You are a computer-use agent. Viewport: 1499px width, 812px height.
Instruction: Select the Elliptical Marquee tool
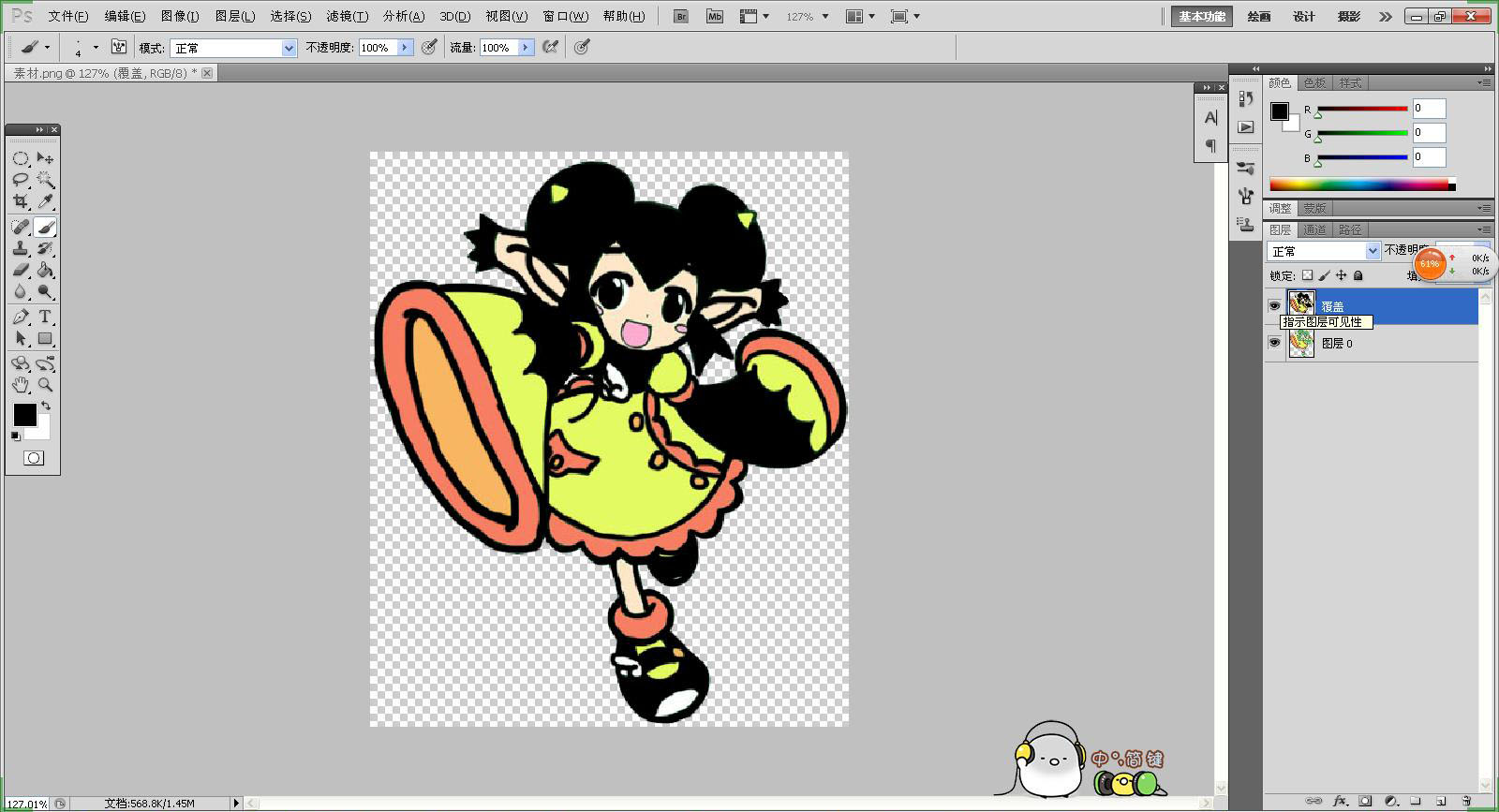[x=21, y=158]
